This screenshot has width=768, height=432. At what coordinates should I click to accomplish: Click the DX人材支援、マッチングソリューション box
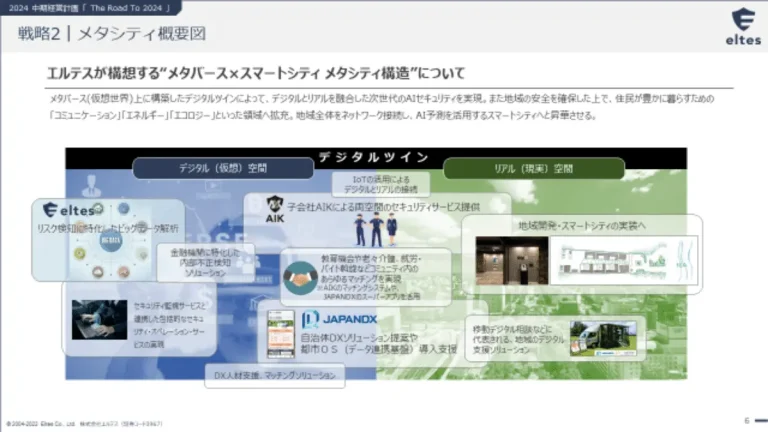point(275,376)
